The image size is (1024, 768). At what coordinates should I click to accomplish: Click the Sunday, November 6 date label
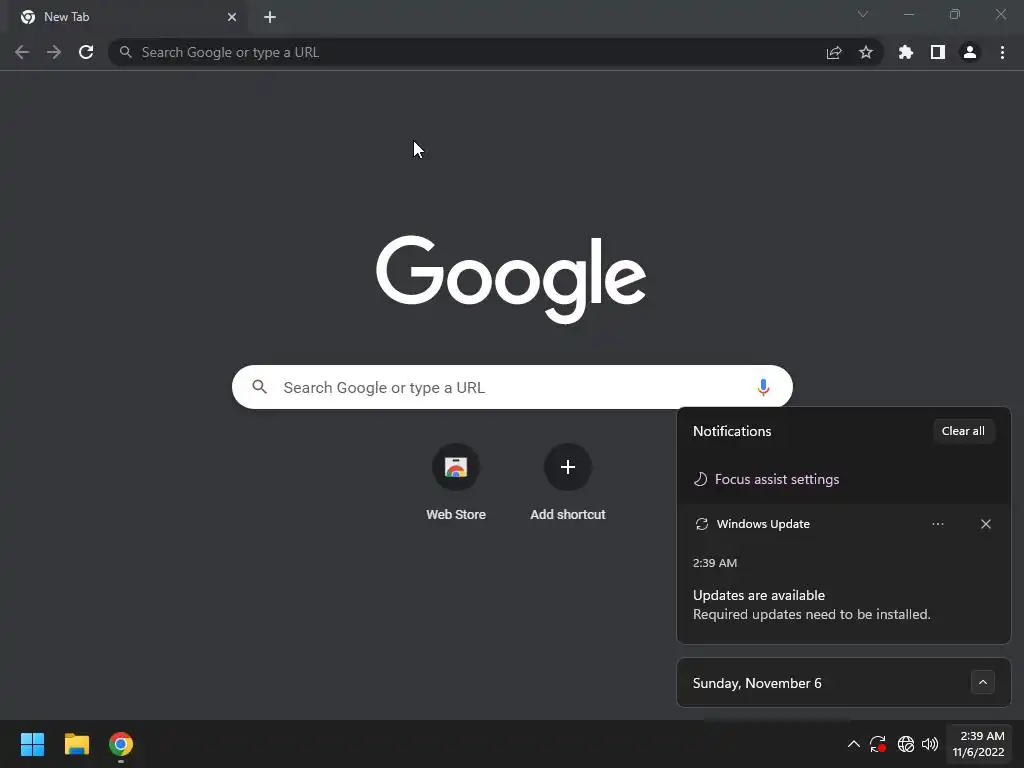click(x=757, y=683)
